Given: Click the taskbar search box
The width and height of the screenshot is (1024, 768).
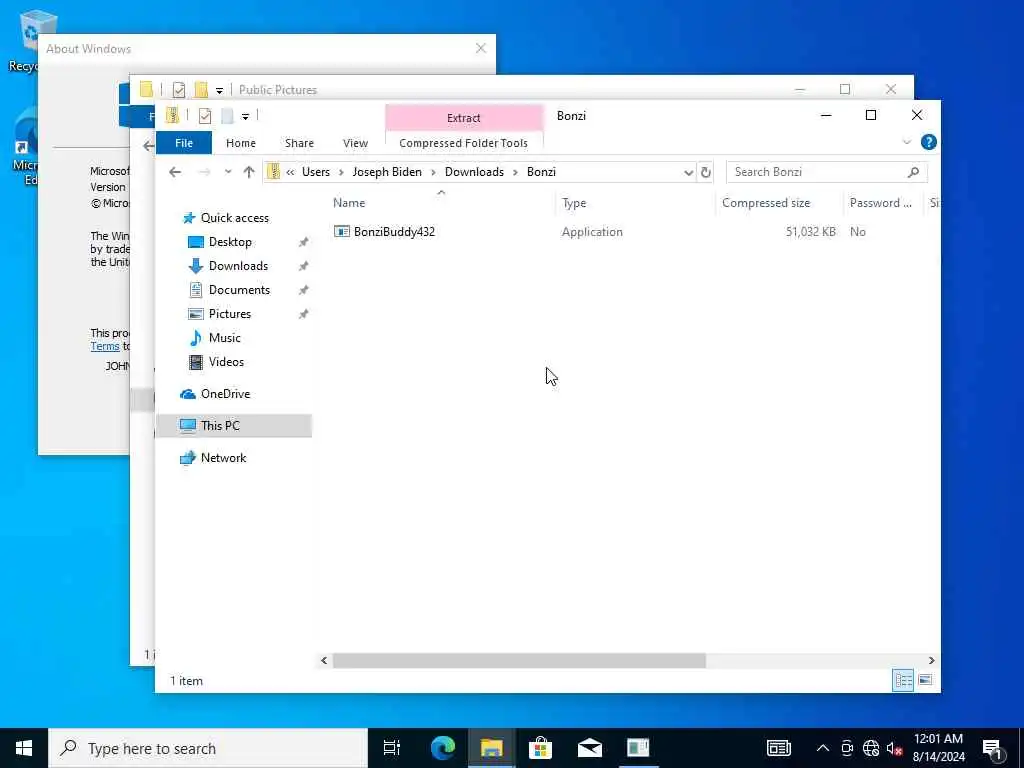Looking at the screenshot, I should click(208, 748).
